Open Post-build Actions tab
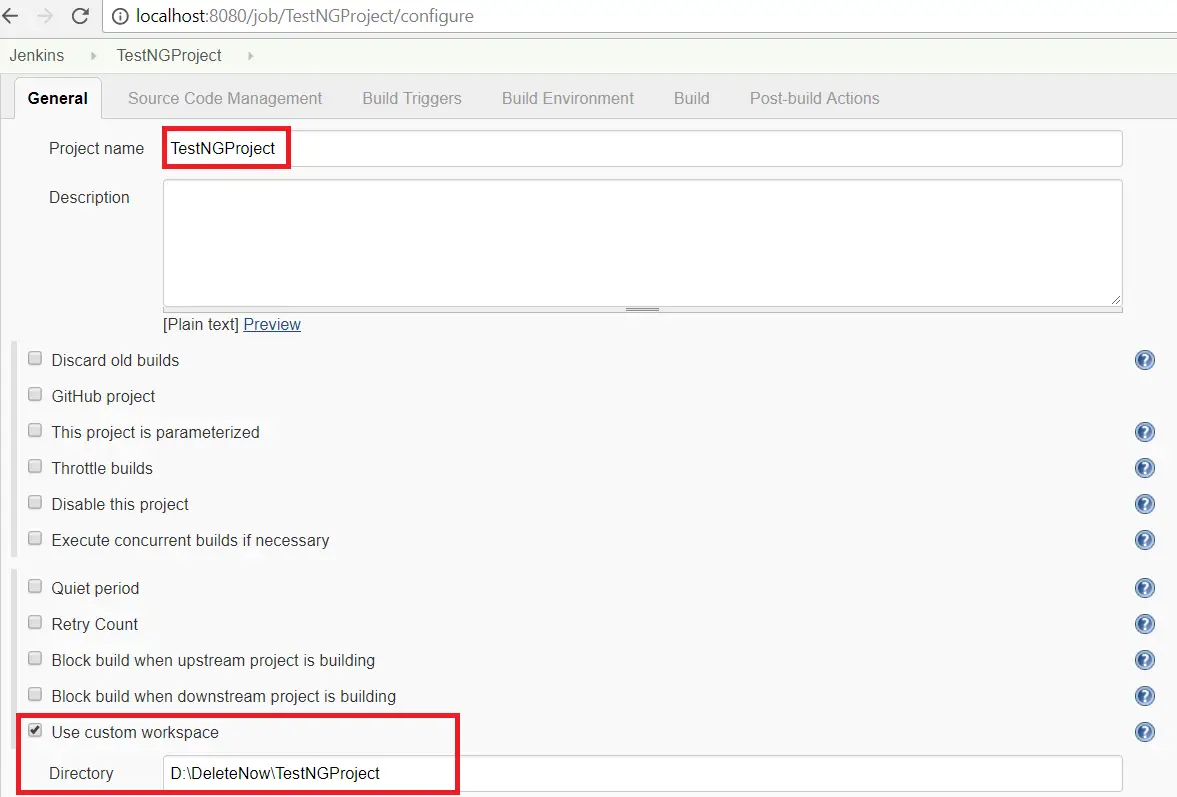The width and height of the screenshot is (1177, 797). coord(814,98)
